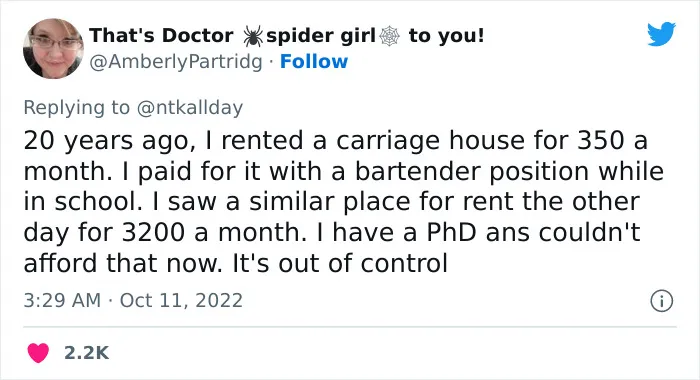Visit the @ntkallday profile being replied to
The width and height of the screenshot is (700, 380).
tap(190, 108)
